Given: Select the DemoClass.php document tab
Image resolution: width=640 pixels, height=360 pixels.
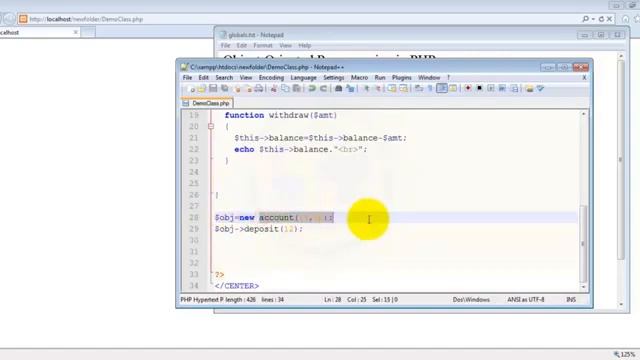Looking at the screenshot, I should (x=207, y=103).
